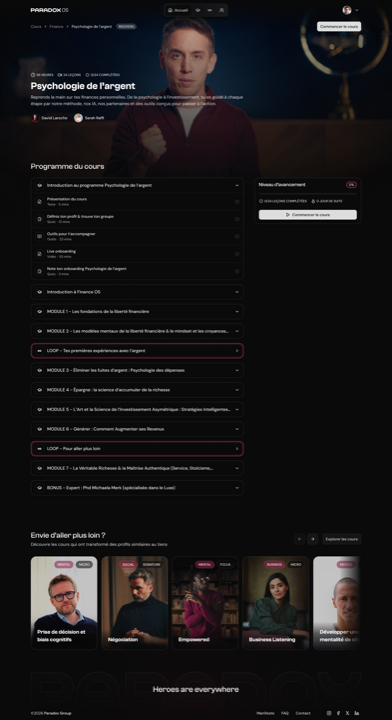The height and width of the screenshot is (720, 392).
Task: Toggle completion circle for 'Live onboarding' lesson
Action: point(237,254)
